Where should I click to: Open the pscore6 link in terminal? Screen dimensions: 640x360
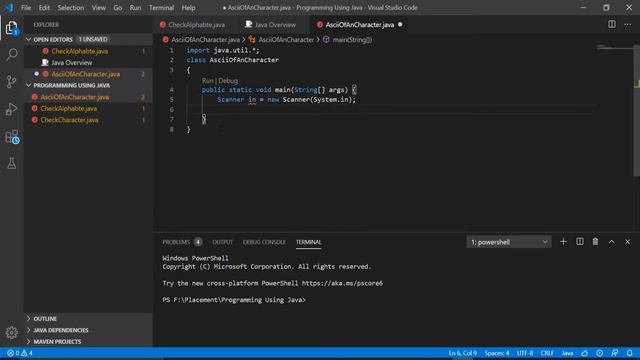[342, 283]
